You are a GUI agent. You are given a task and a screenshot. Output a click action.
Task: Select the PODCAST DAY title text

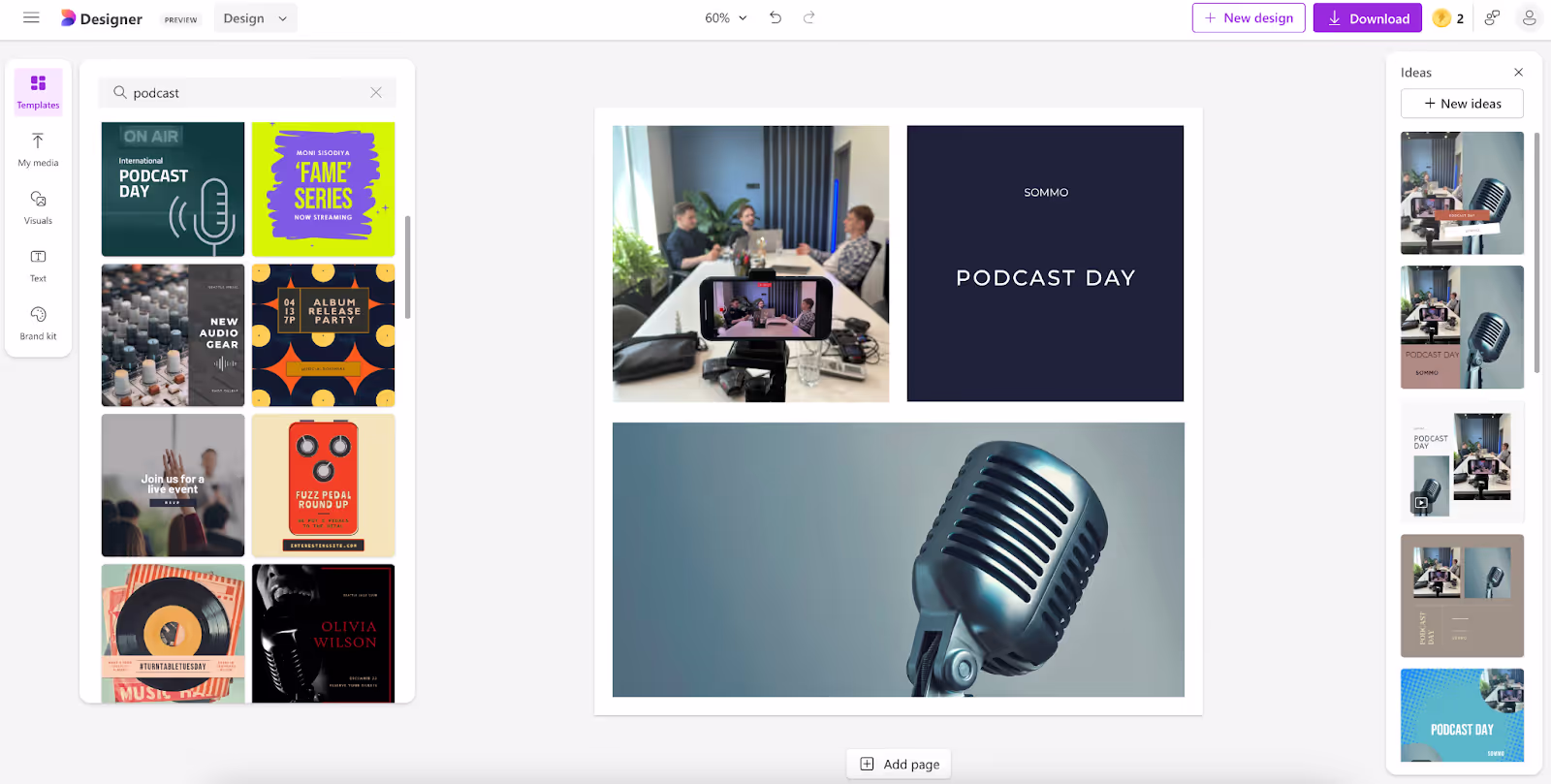click(x=1045, y=278)
